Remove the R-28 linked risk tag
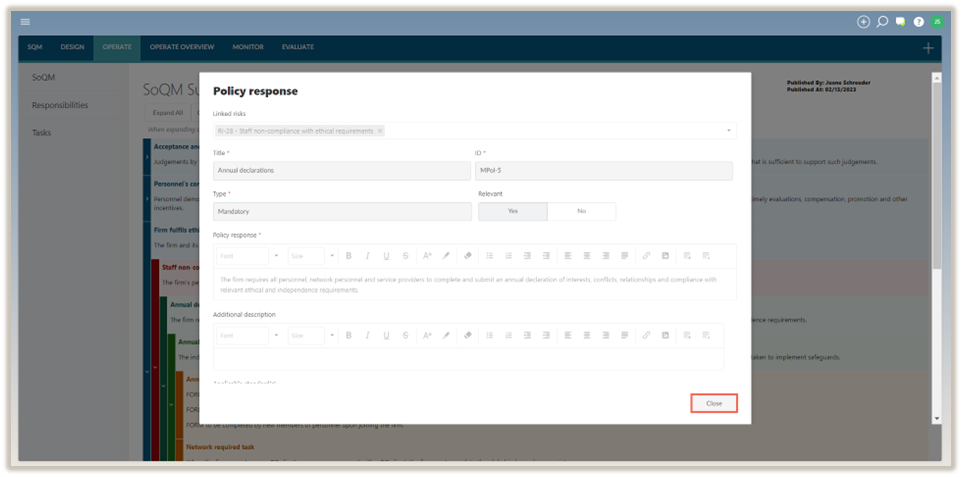Image resolution: width=962 pixels, height=477 pixels. pyautogui.click(x=380, y=131)
